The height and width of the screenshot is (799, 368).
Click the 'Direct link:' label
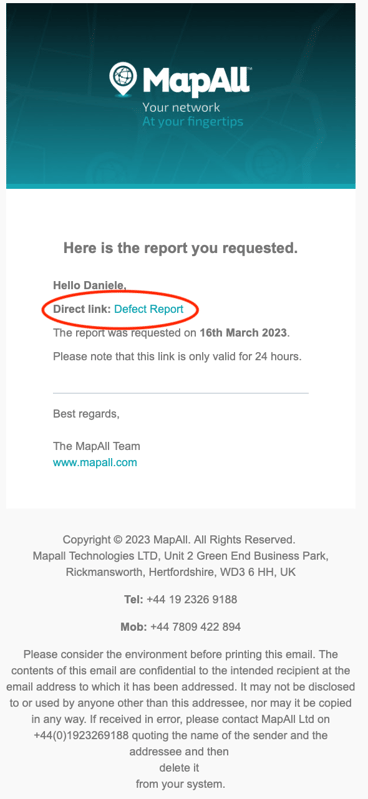pos(82,309)
